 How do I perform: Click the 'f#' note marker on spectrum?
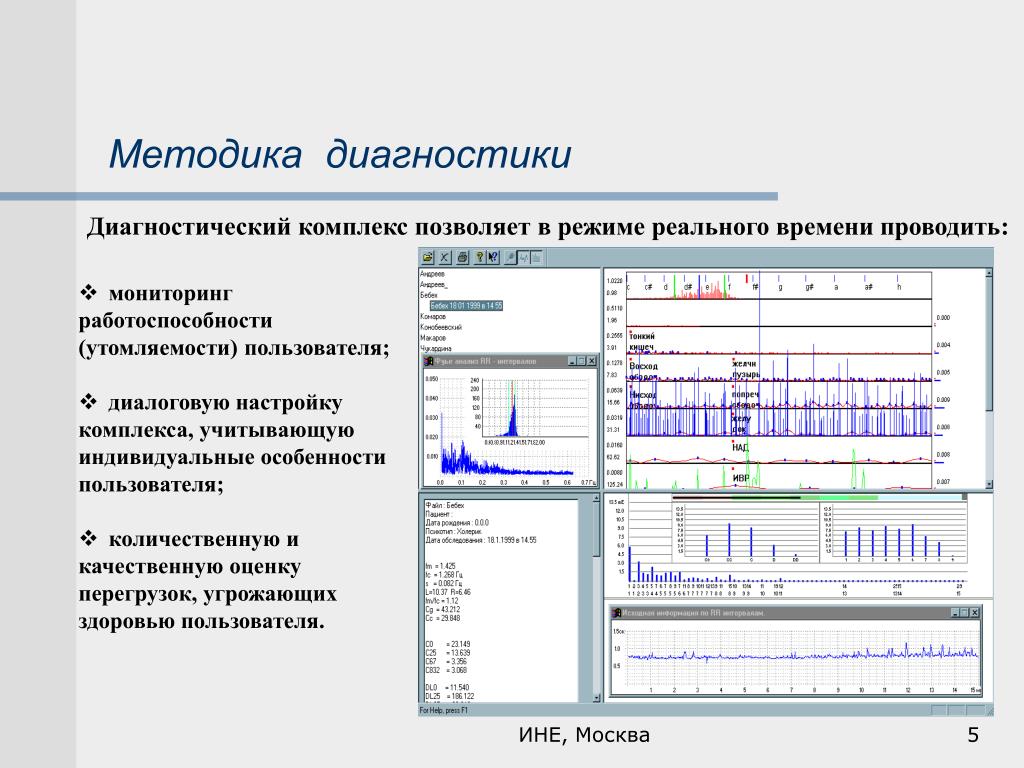756,287
